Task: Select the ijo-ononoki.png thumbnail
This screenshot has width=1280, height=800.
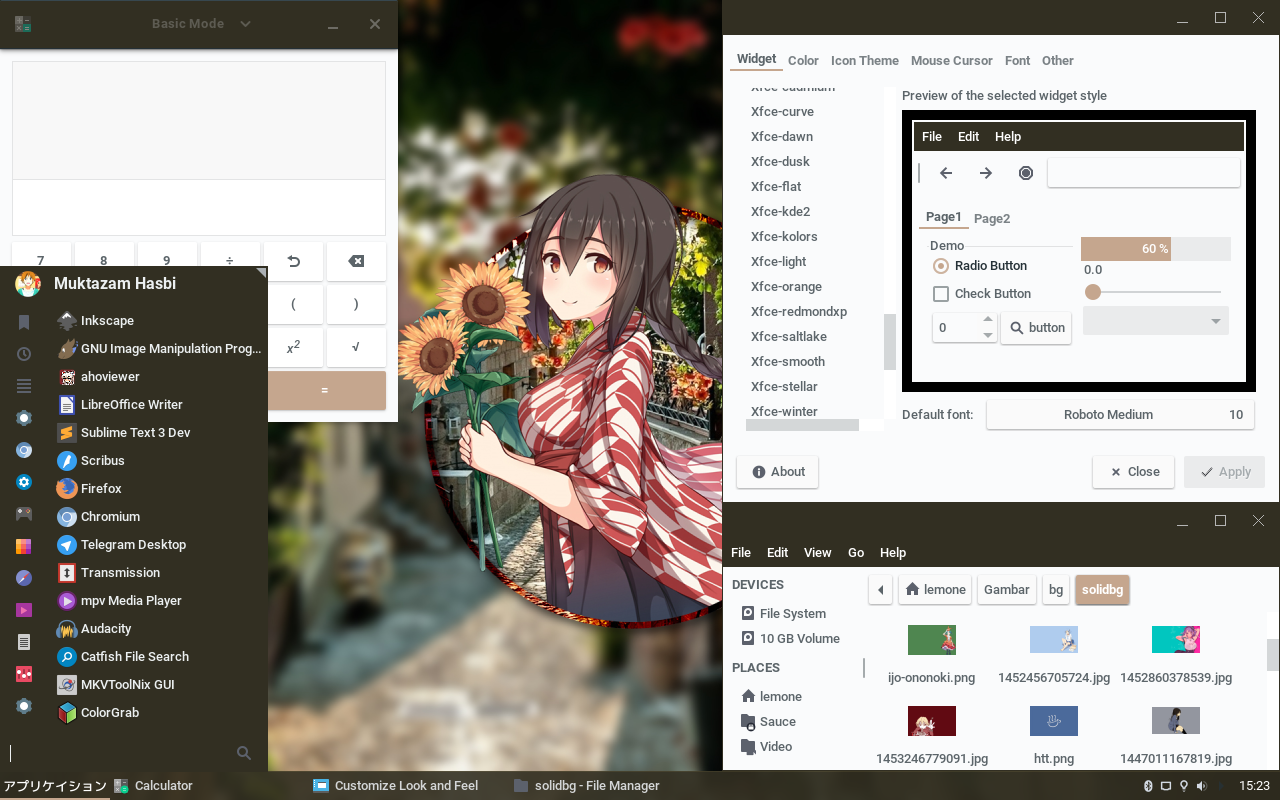Action: (x=932, y=640)
